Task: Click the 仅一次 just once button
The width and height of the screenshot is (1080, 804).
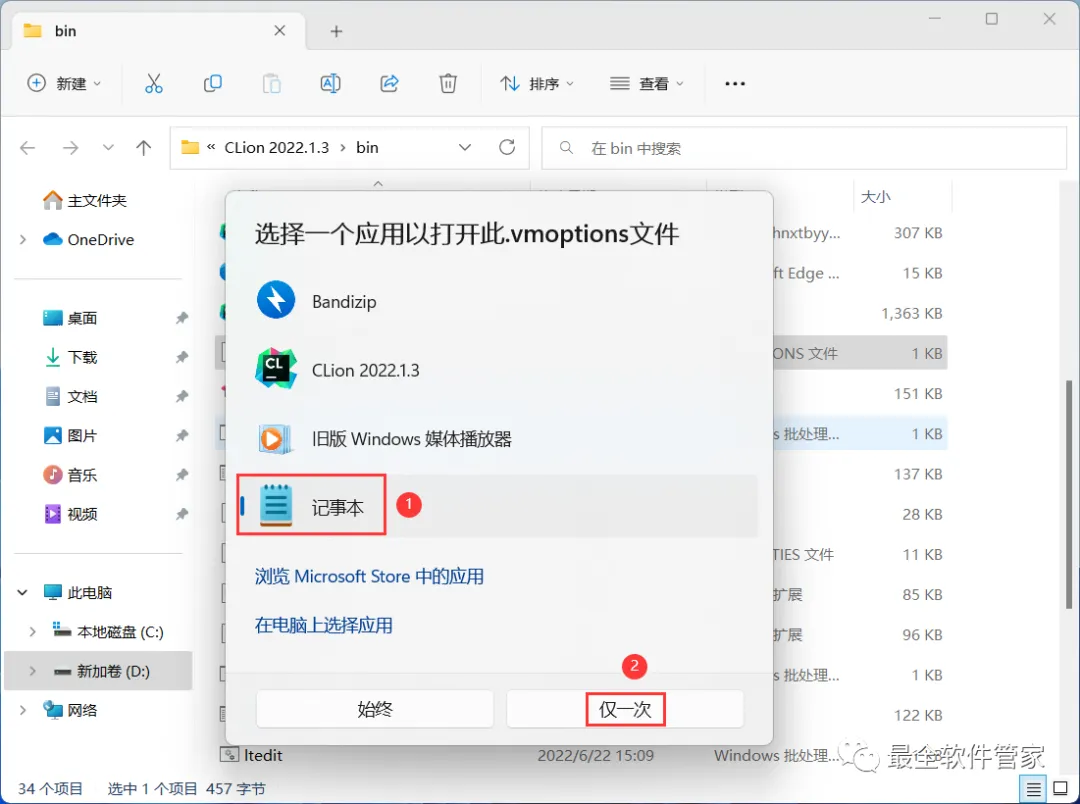Action: point(625,709)
